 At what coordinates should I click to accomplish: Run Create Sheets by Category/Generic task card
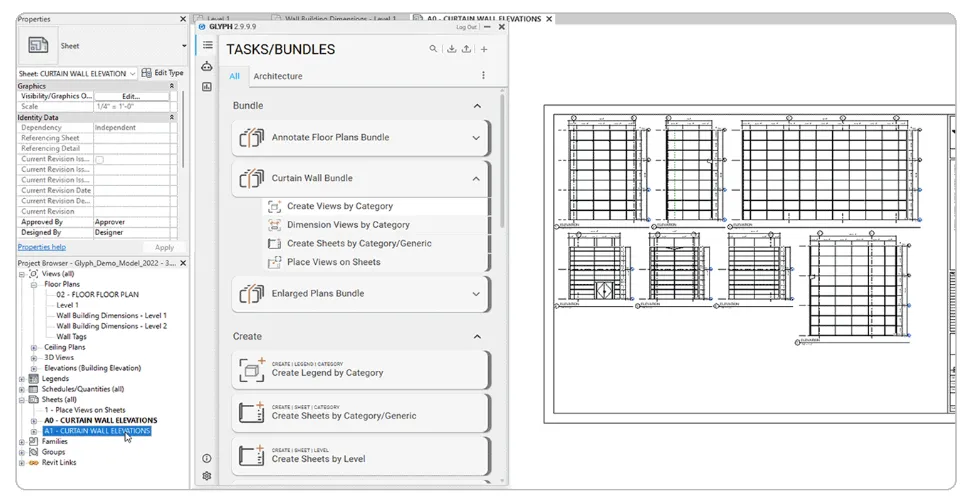(361, 413)
